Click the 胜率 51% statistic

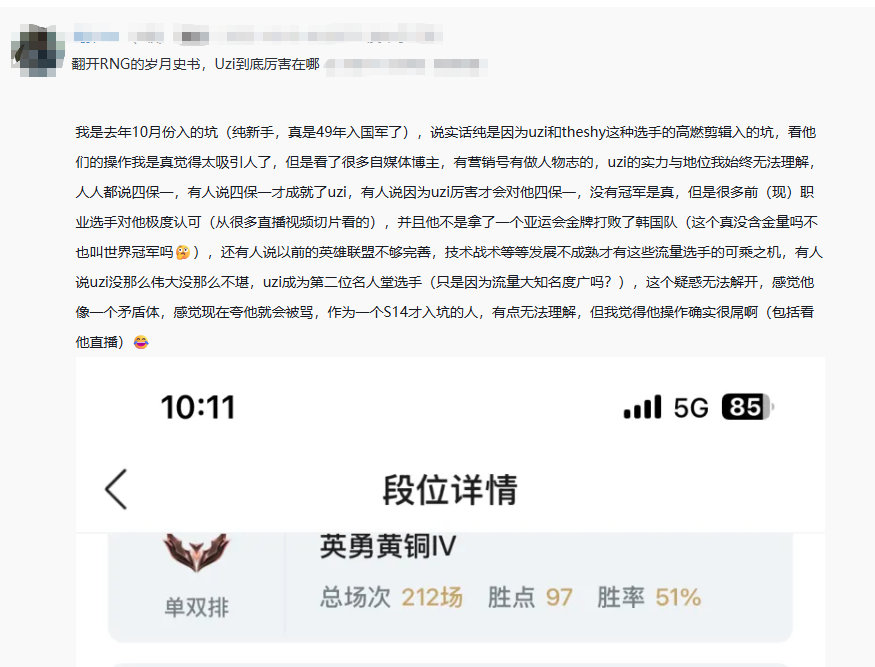pyautogui.click(x=649, y=597)
